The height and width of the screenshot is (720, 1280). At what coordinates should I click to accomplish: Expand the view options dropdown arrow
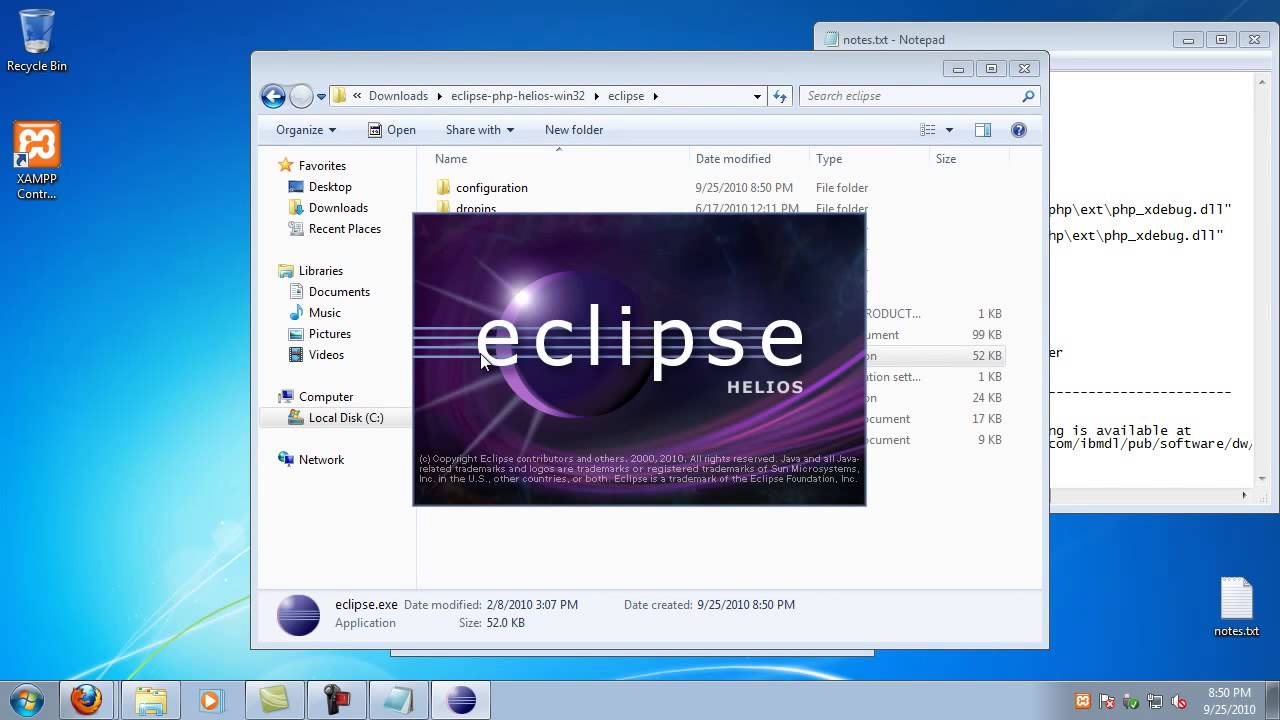[949, 130]
